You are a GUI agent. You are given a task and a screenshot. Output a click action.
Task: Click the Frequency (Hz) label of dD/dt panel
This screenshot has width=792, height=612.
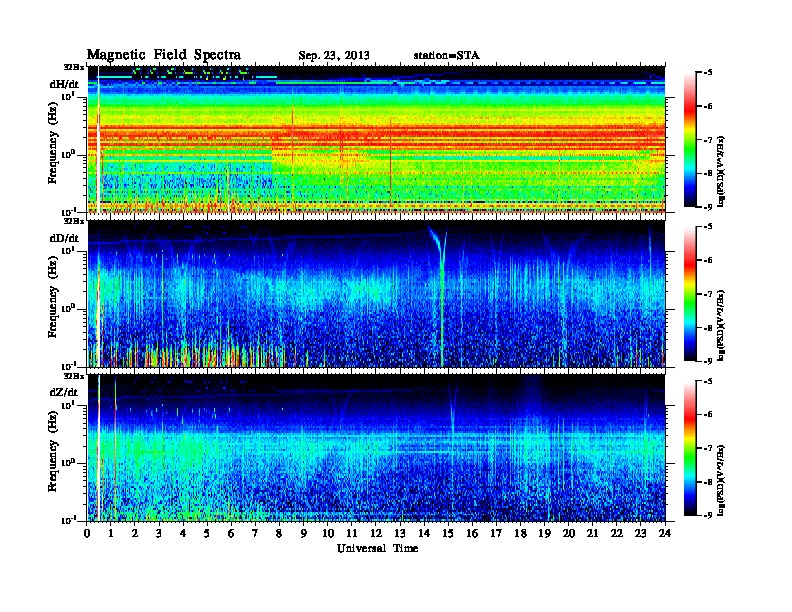[x=53, y=297]
